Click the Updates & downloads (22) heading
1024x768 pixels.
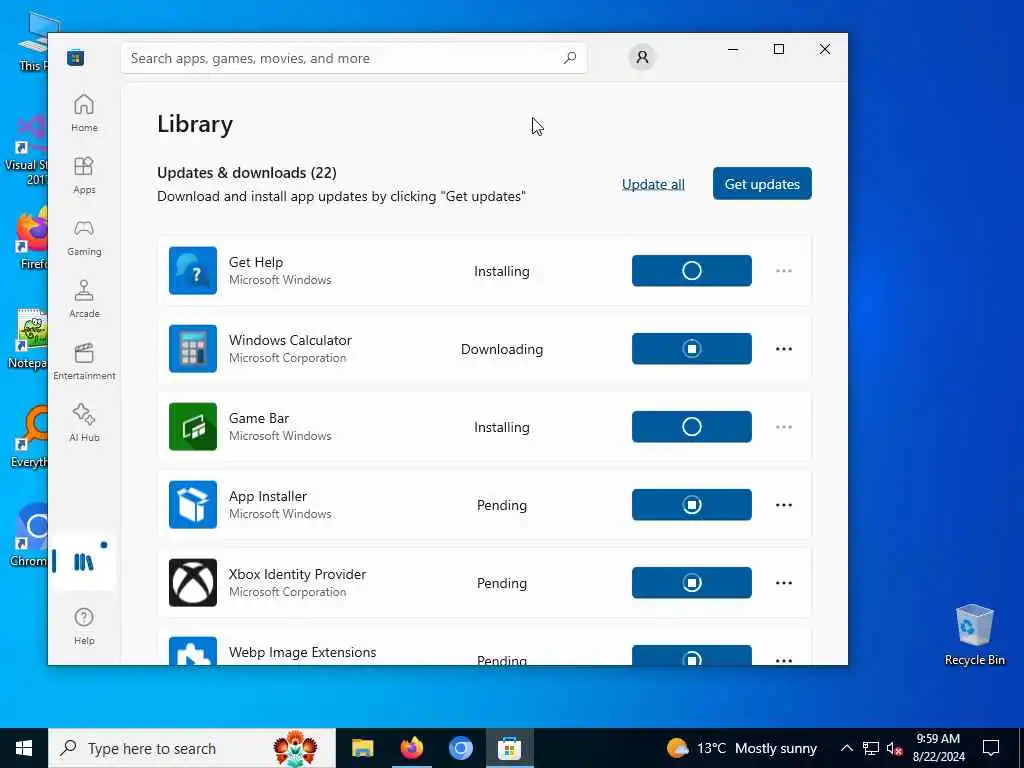coord(247,173)
